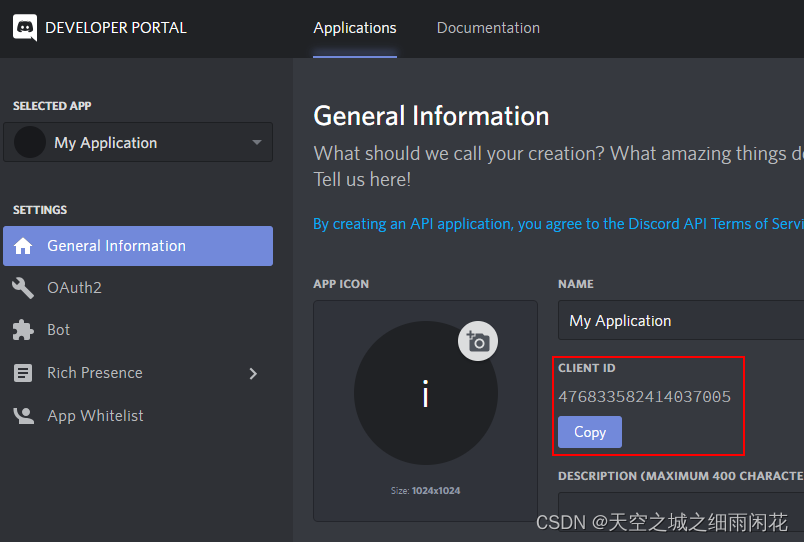The height and width of the screenshot is (542, 804).
Task: Click the puzzle piece Bot icon
Action: [23, 330]
